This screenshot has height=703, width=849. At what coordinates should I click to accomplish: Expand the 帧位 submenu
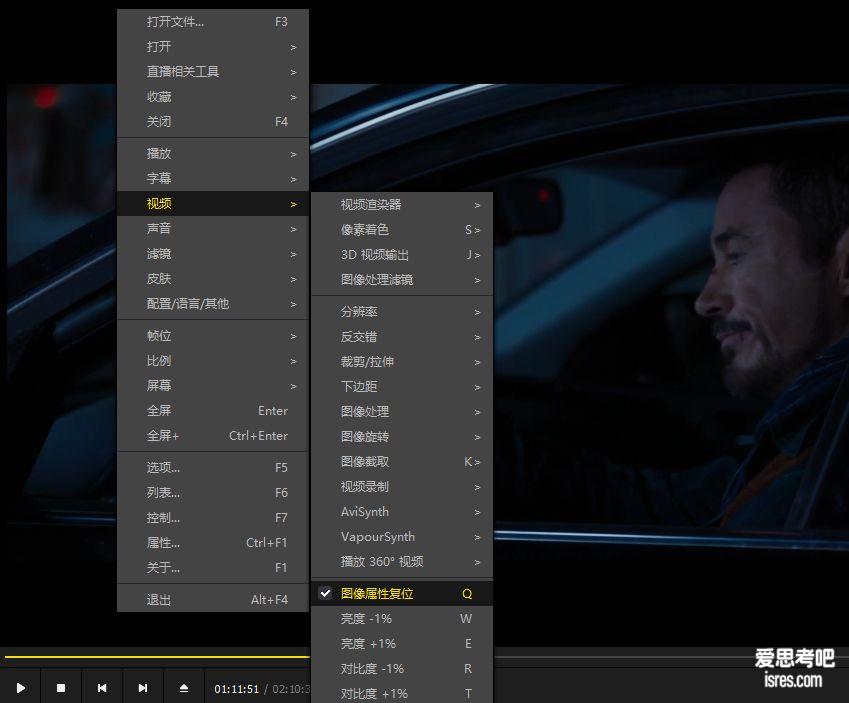point(213,336)
